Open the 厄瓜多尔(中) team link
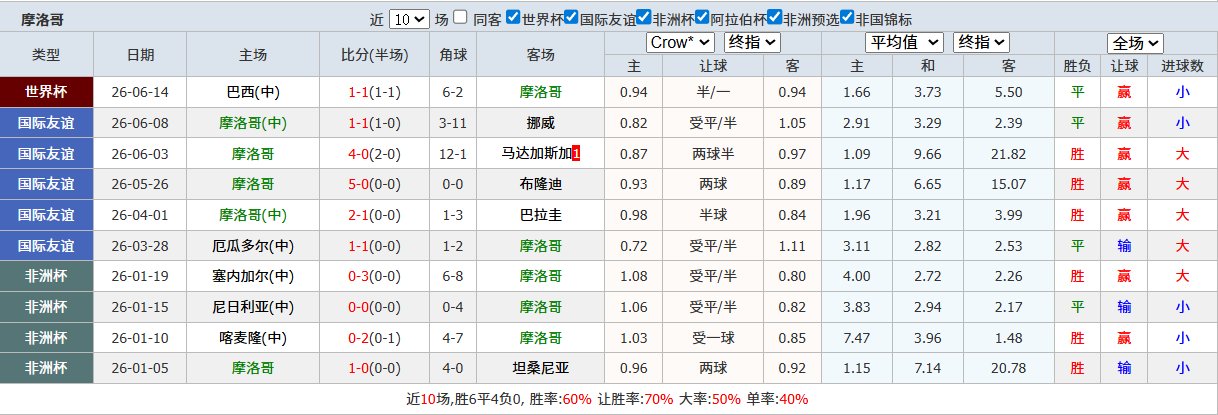The height and width of the screenshot is (415, 1218). tap(253, 246)
